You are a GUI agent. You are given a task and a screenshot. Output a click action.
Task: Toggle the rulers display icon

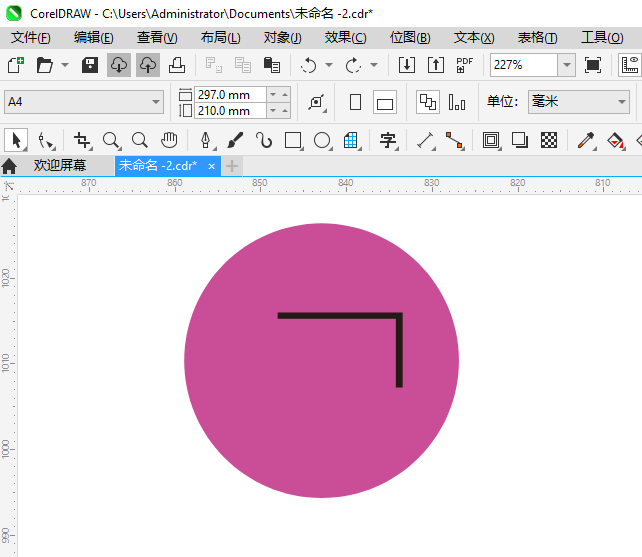pos(630,65)
